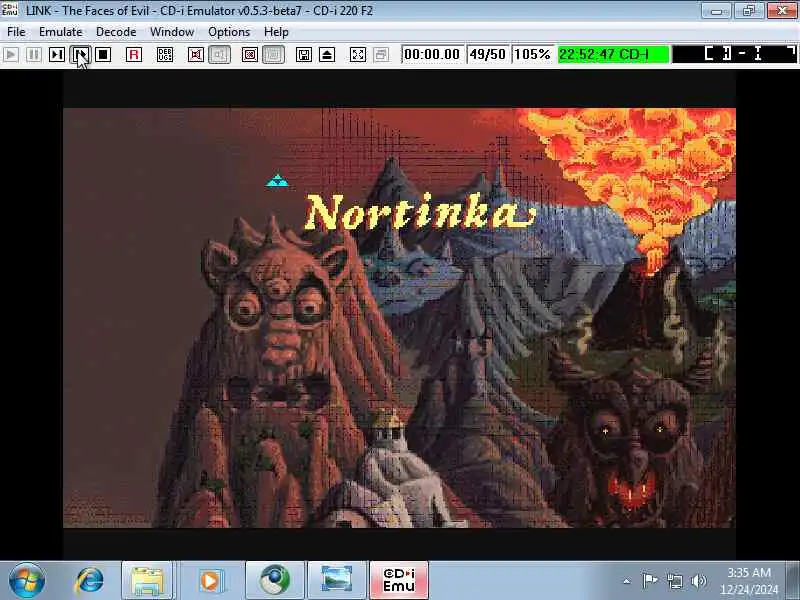
Task: Open Windows Explorer folder on taskbar
Action: 147,581
